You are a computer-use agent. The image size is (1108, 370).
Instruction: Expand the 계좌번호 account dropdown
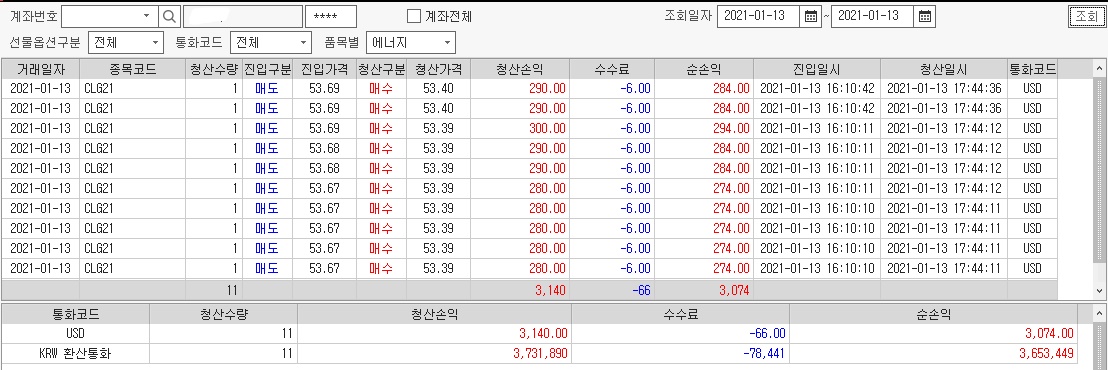tap(146, 16)
